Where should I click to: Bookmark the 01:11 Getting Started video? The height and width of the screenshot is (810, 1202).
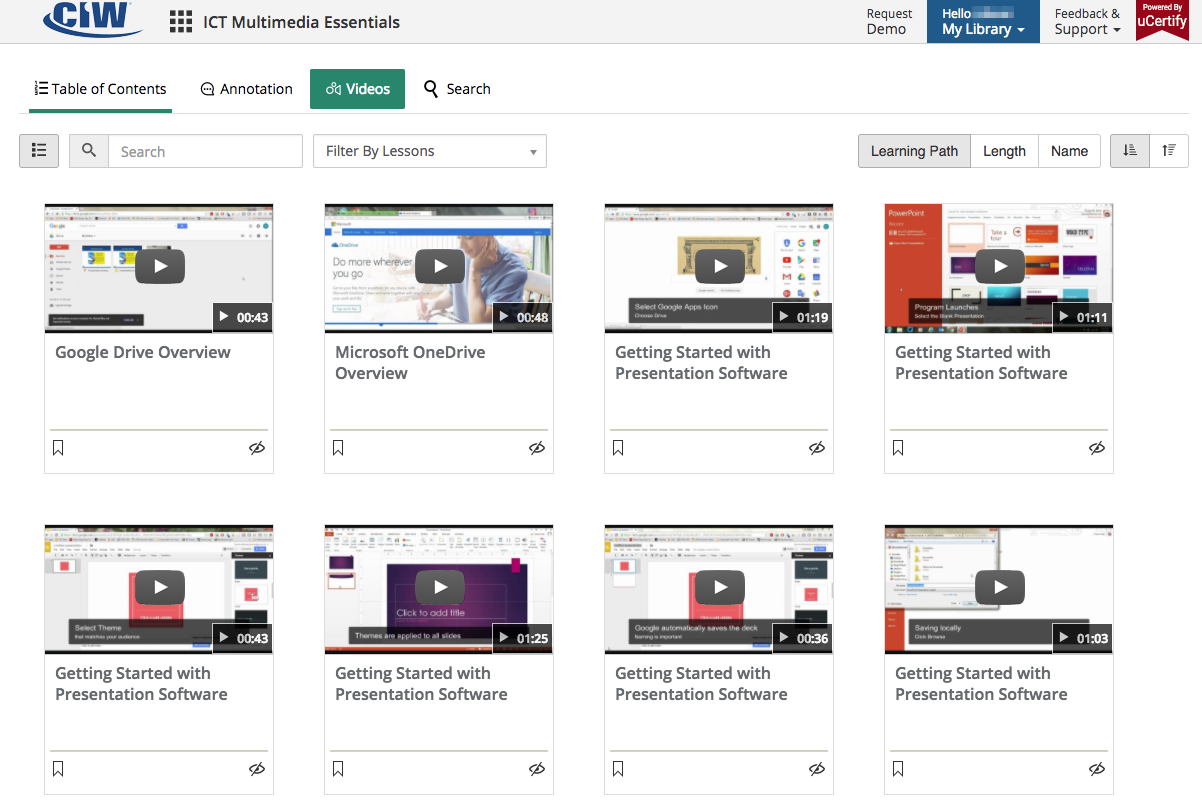(898, 448)
